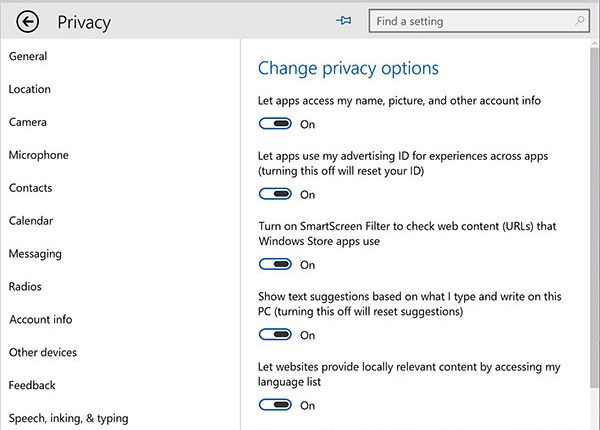Click the Find a setting search field
Viewport: 600px width, 430px height.
click(470, 21)
